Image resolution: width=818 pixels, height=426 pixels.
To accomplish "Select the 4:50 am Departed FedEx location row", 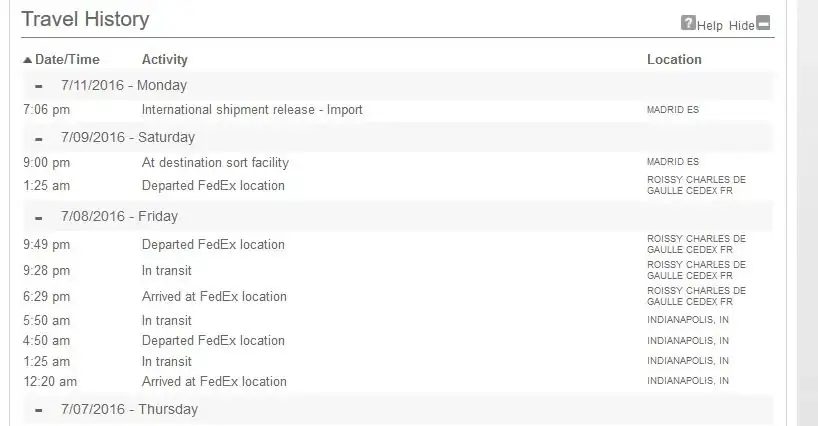I will [x=397, y=340].
